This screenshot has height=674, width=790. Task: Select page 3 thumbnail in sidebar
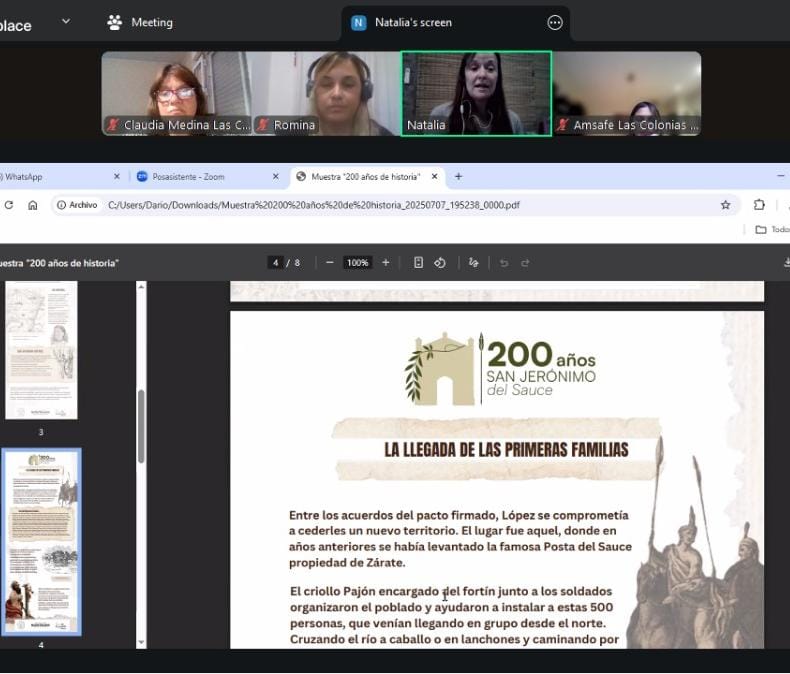tap(41, 350)
